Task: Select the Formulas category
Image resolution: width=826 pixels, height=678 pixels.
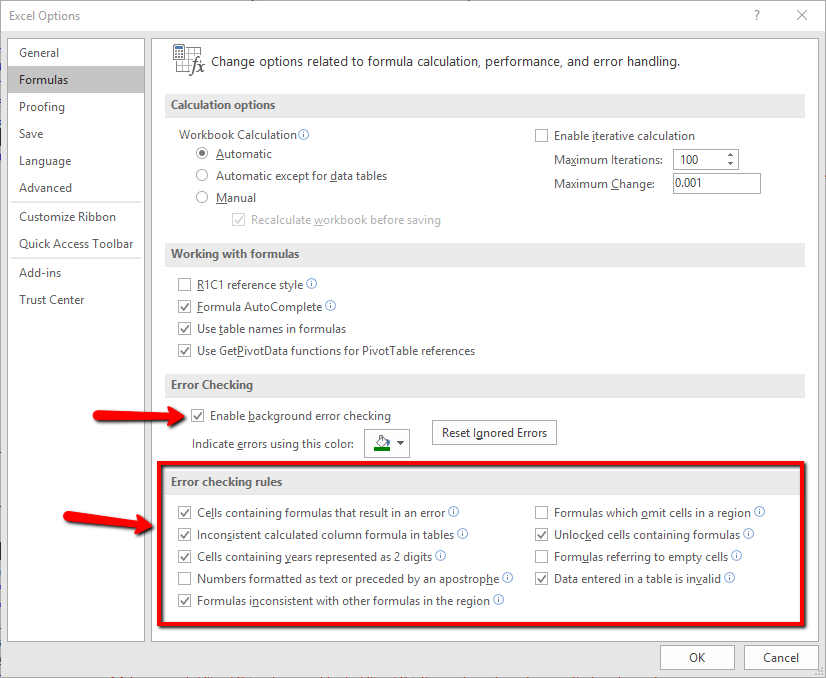Action: pyautogui.click(x=76, y=80)
